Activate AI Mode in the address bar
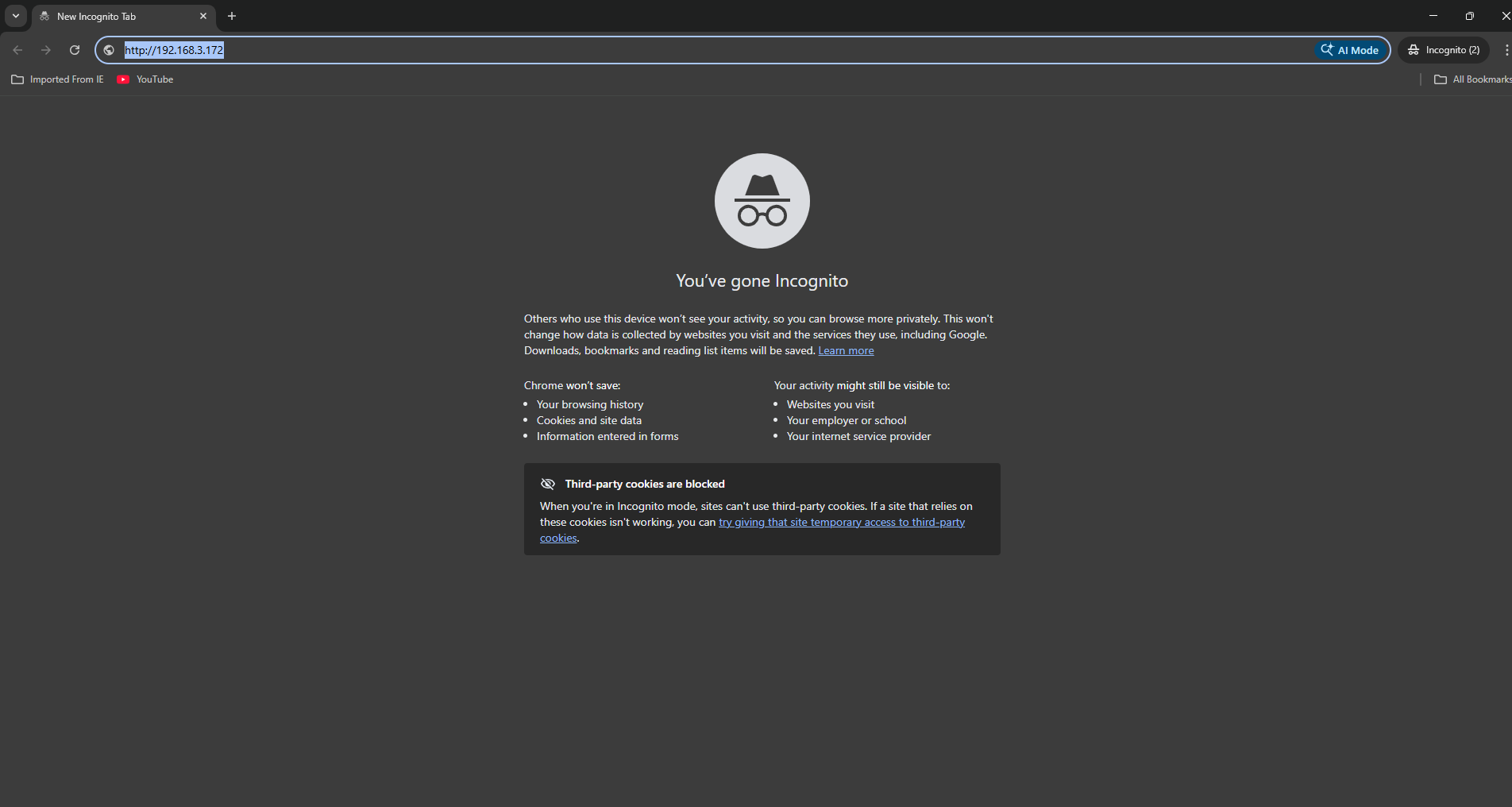 (1350, 50)
